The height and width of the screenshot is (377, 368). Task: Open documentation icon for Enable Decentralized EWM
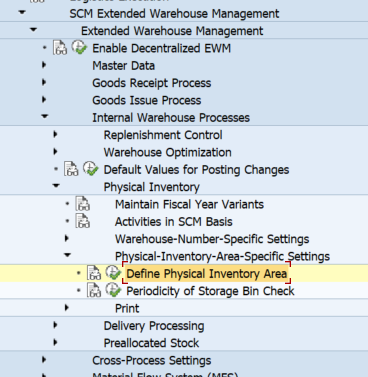coord(60,48)
